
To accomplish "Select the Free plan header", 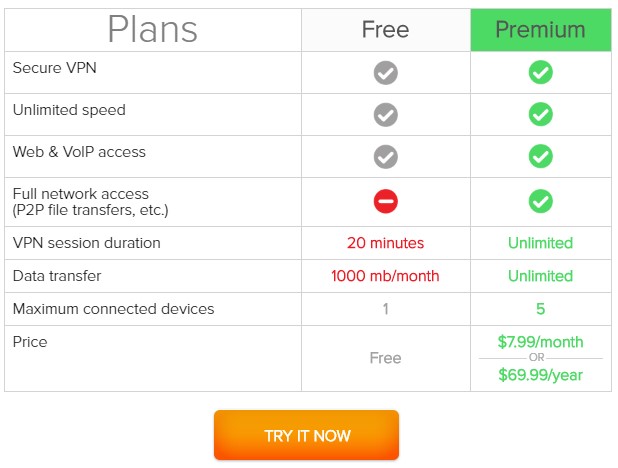I will click(x=385, y=30).
